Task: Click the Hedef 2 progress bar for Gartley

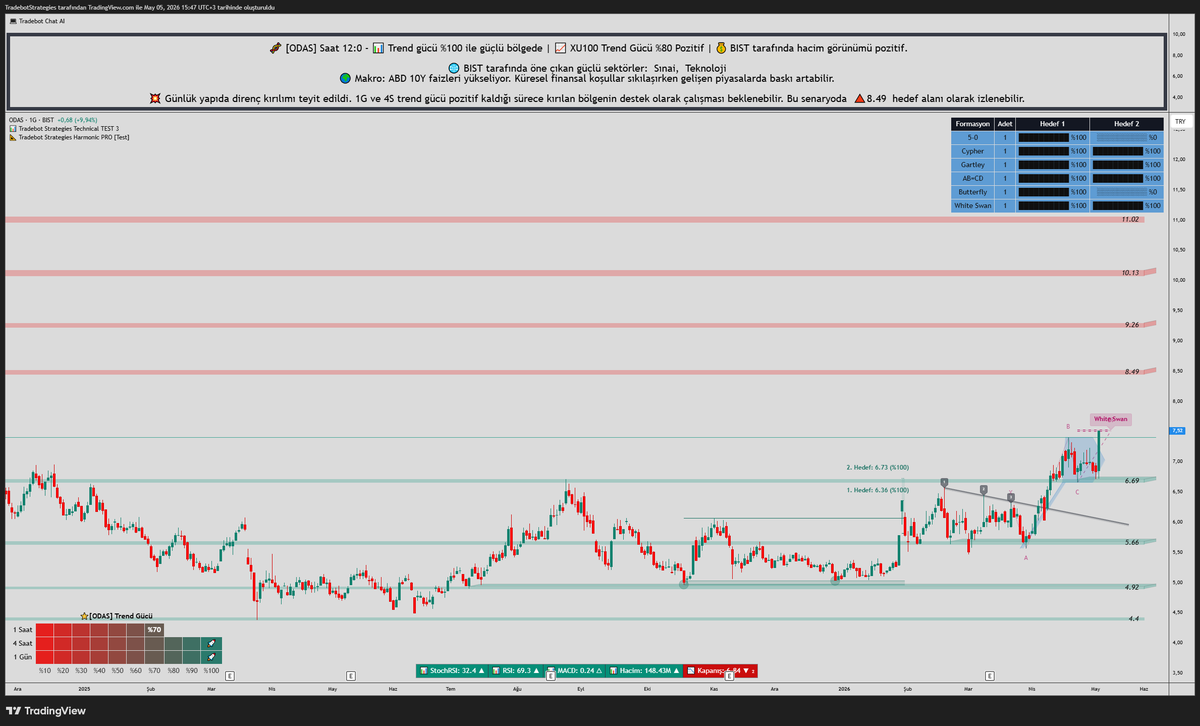Action: tap(1119, 164)
